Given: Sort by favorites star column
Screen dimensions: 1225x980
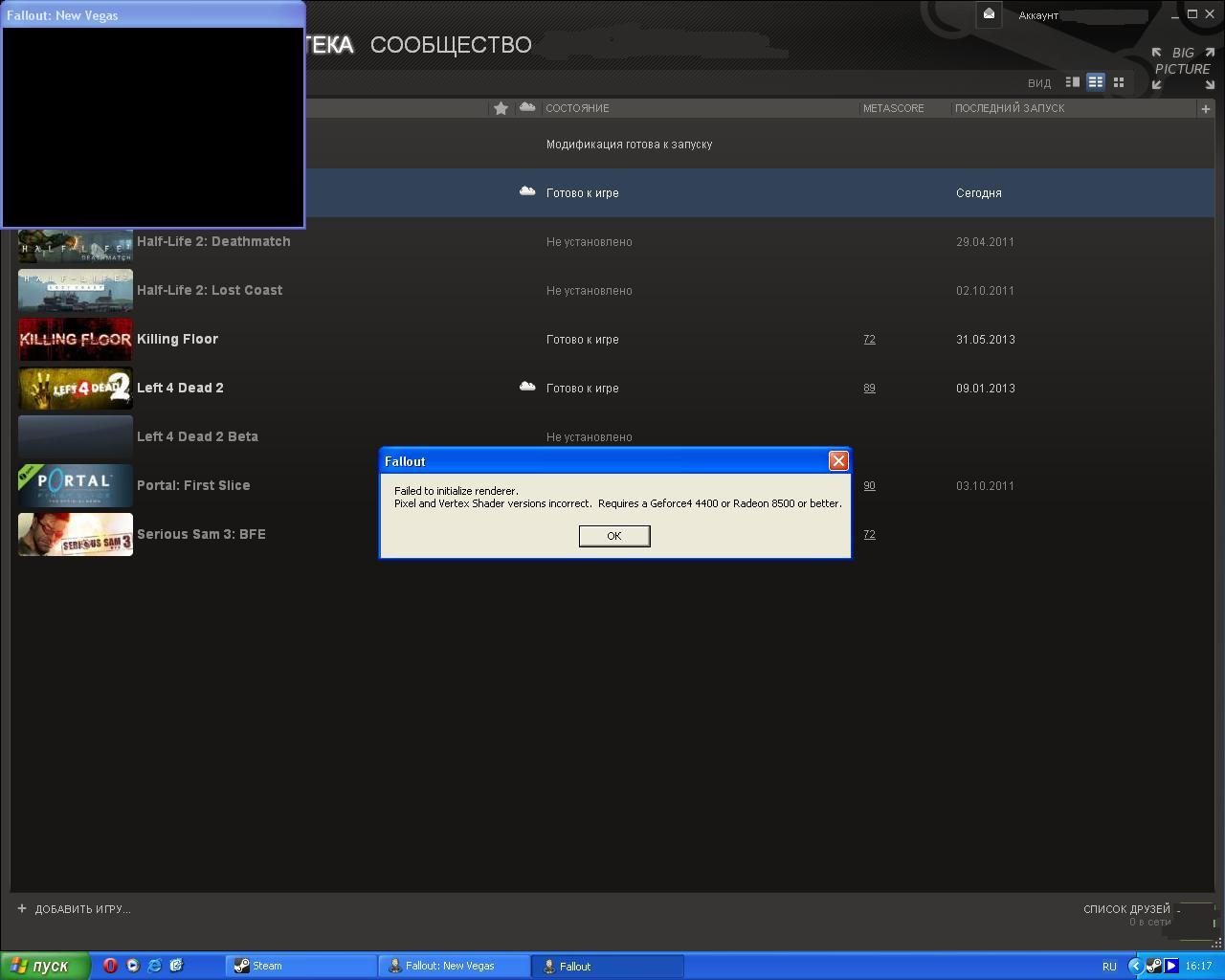Looking at the screenshot, I should 501,108.
